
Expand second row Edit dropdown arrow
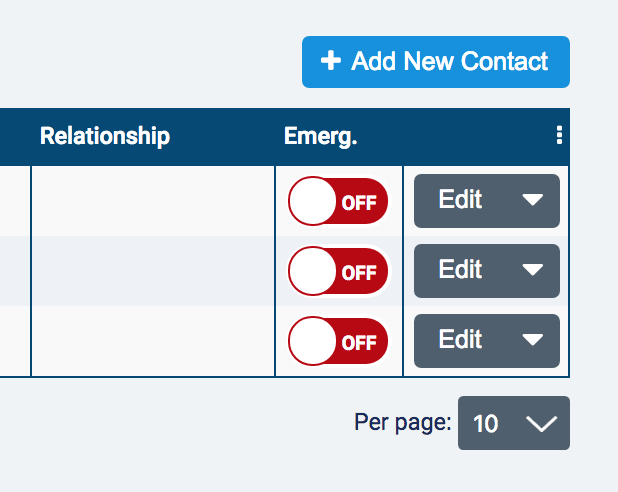(533, 270)
